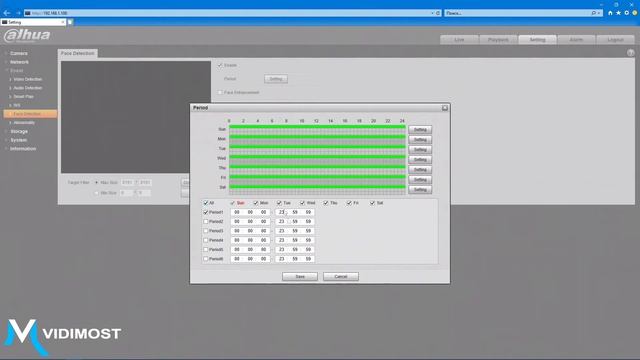Uncheck the Fri day checkbox
Image resolution: width=640 pixels, height=360 pixels.
click(349, 203)
